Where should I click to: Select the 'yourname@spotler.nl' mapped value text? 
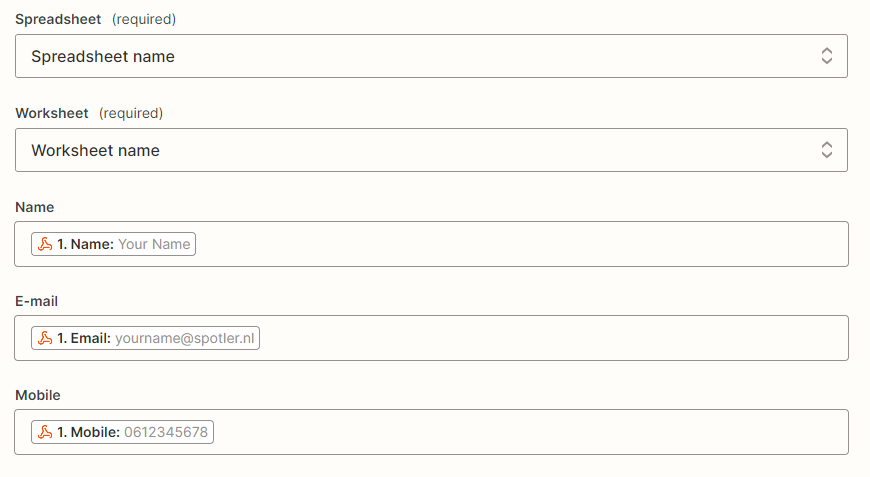(185, 338)
